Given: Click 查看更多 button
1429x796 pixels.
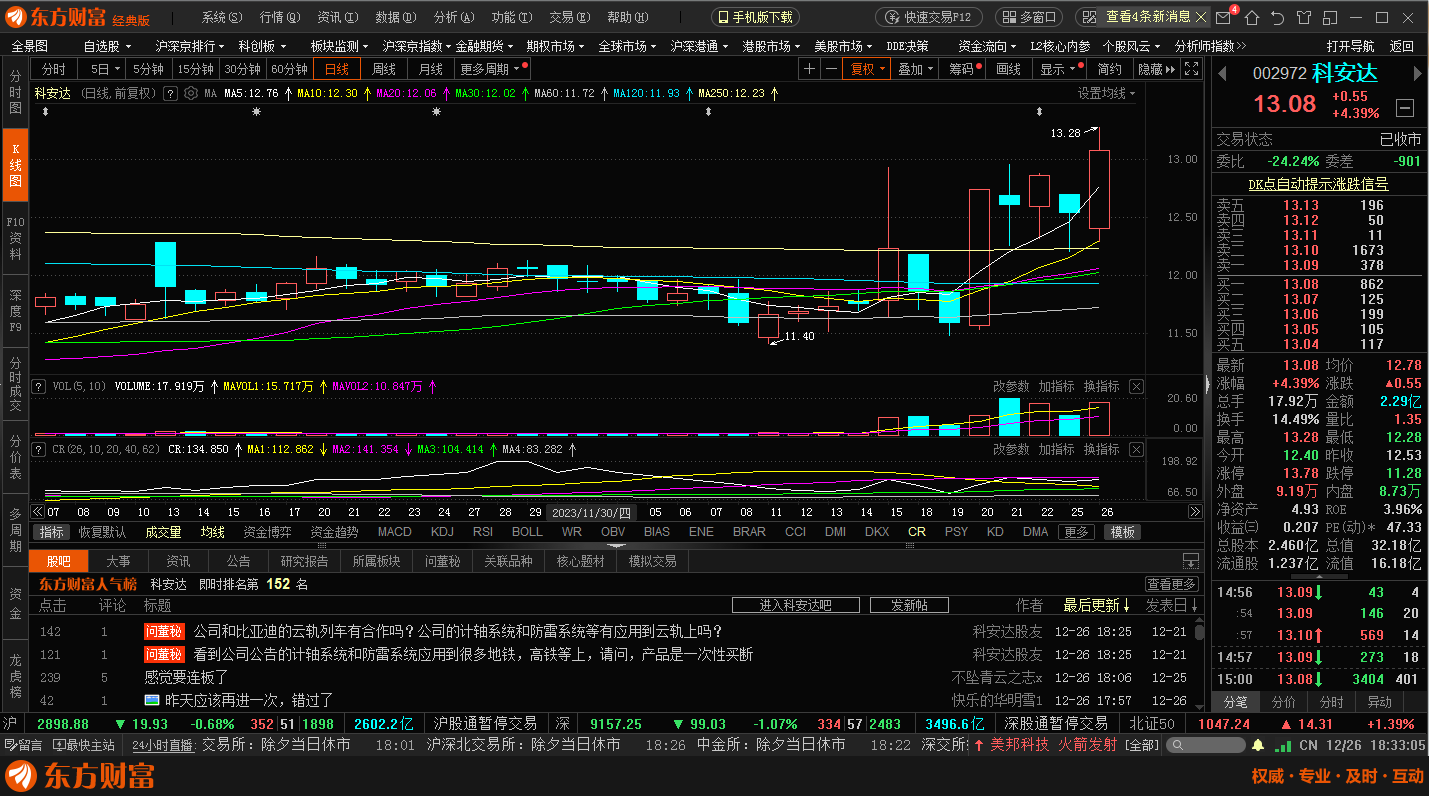Looking at the screenshot, I should [1172, 584].
